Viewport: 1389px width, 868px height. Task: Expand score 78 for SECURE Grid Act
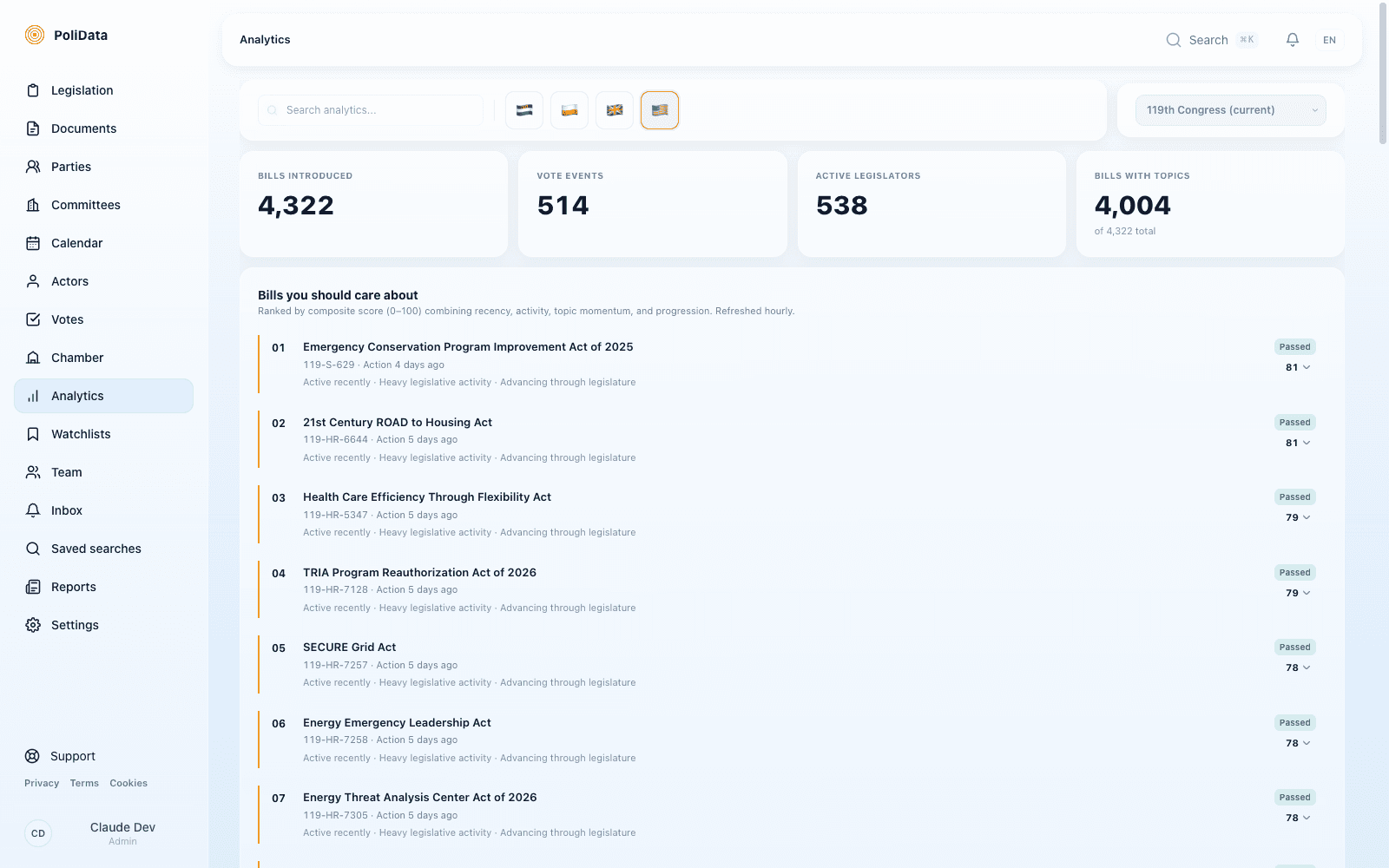(1298, 667)
